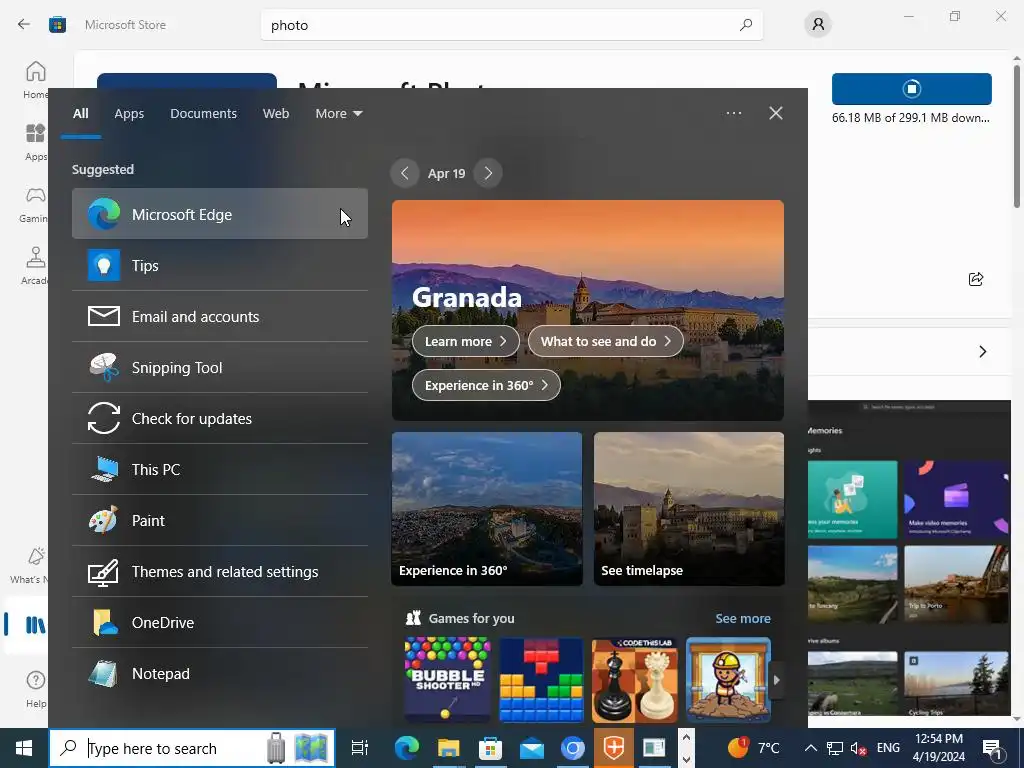Screen dimensions: 1024x768
Task: Click Experience in 360° pill button
Action: coord(486,385)
